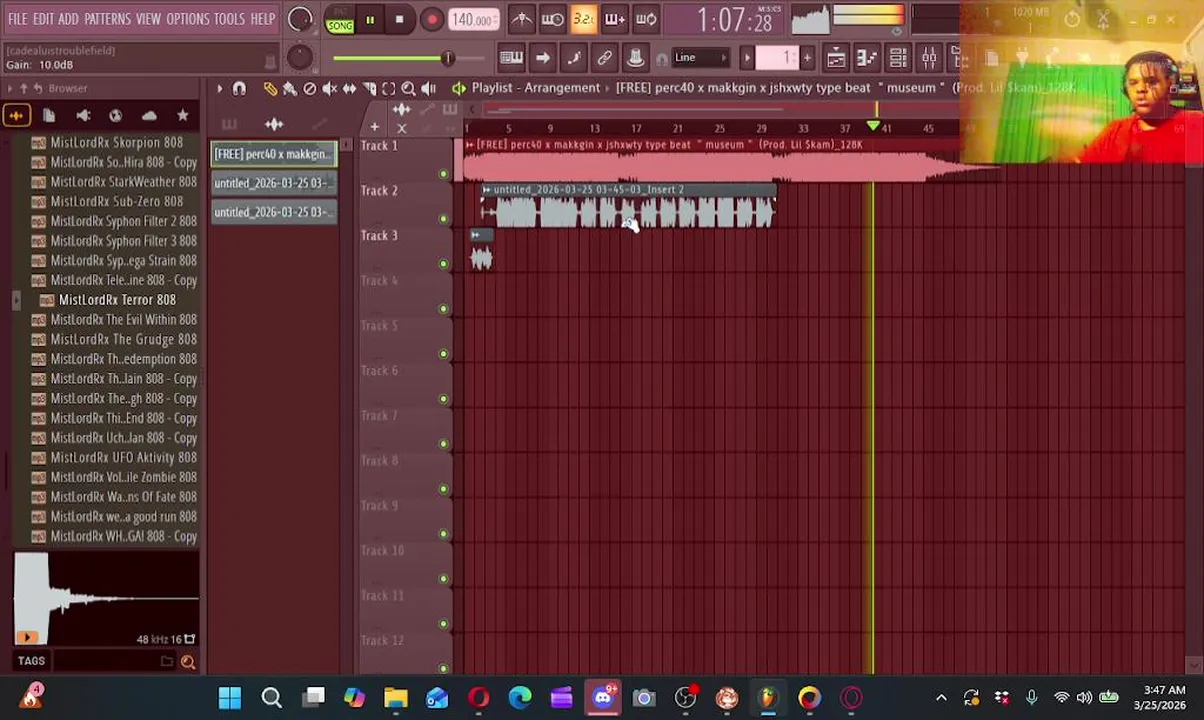Toggle wait for input before recording
The image size is (1204, 720).
[x=553, y=18]
